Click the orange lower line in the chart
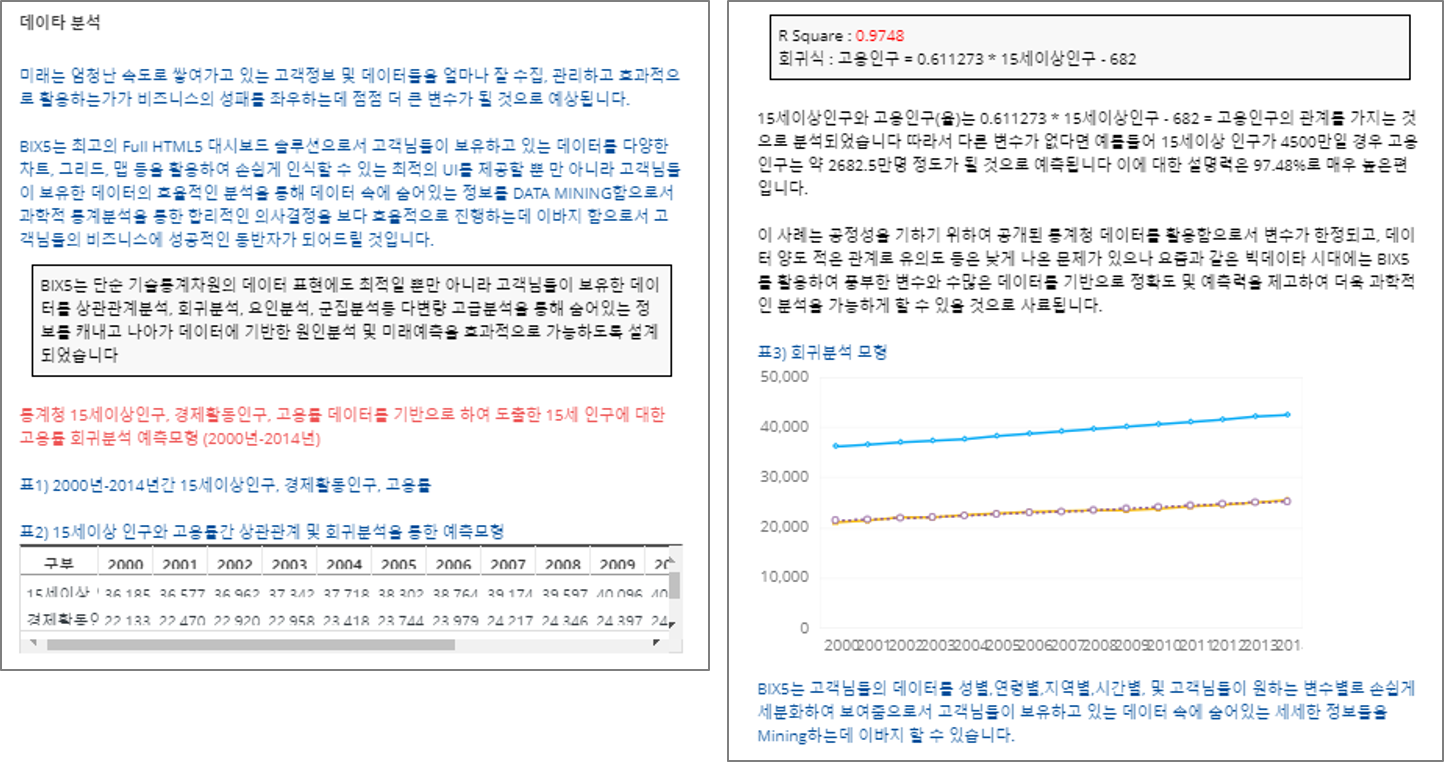 [x=1060, y=511]
